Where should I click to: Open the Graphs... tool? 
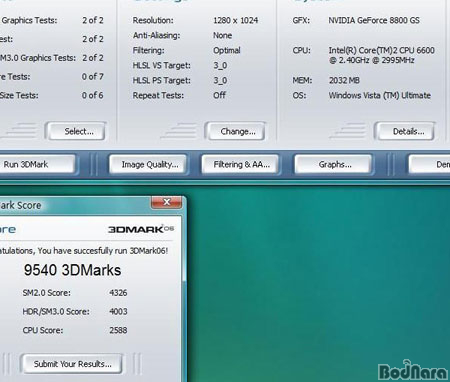click(x=333, y=164)
